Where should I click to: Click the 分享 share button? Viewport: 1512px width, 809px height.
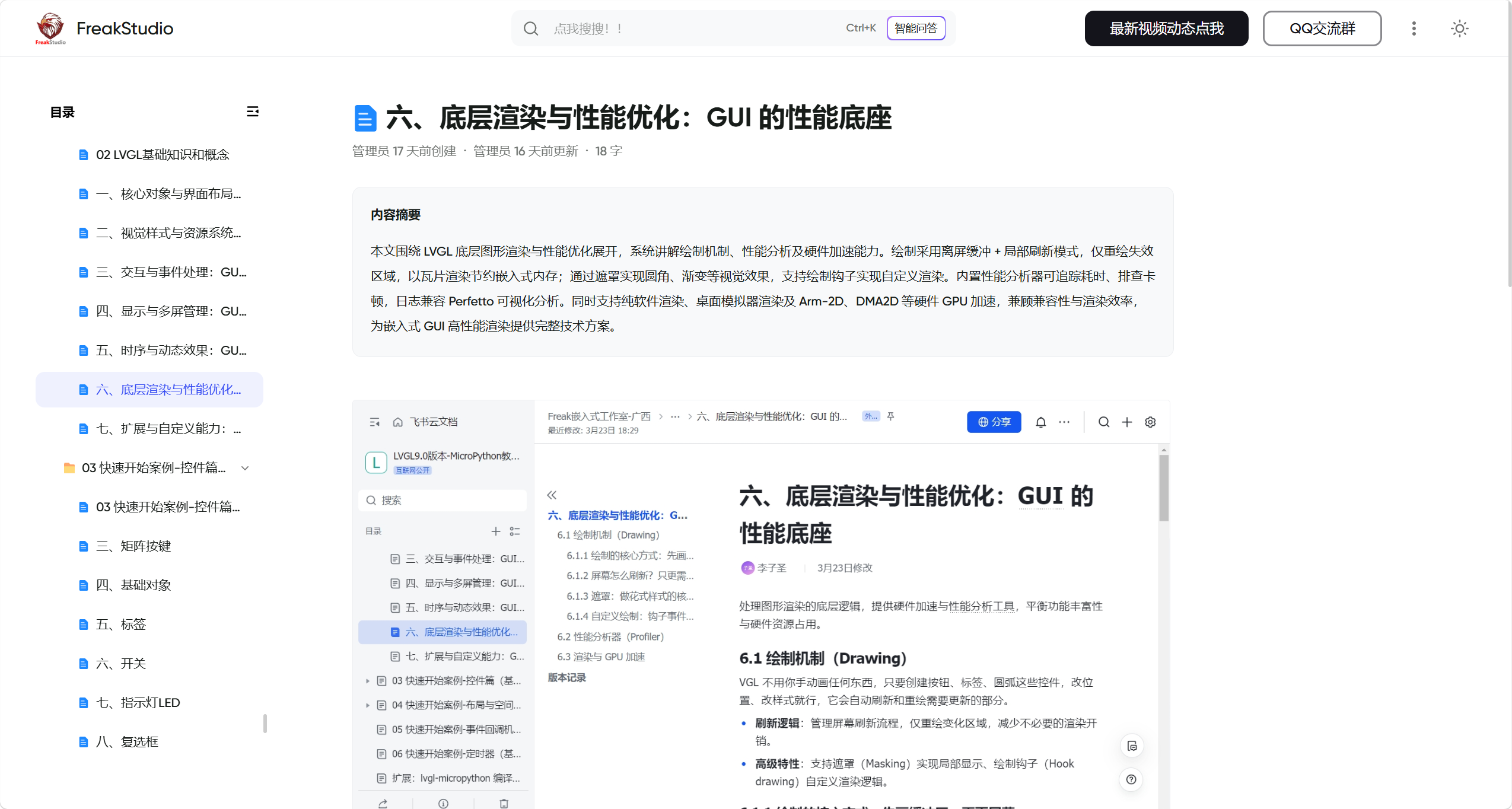(x=994, y=422)
